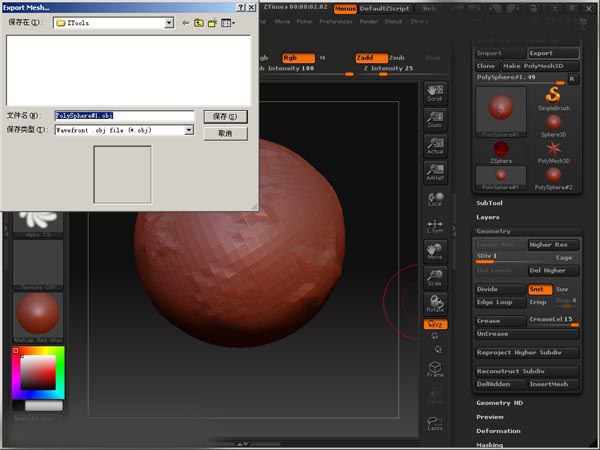Open the Menus tab
This screenshot has height=450, width=600.
(345, 8)
